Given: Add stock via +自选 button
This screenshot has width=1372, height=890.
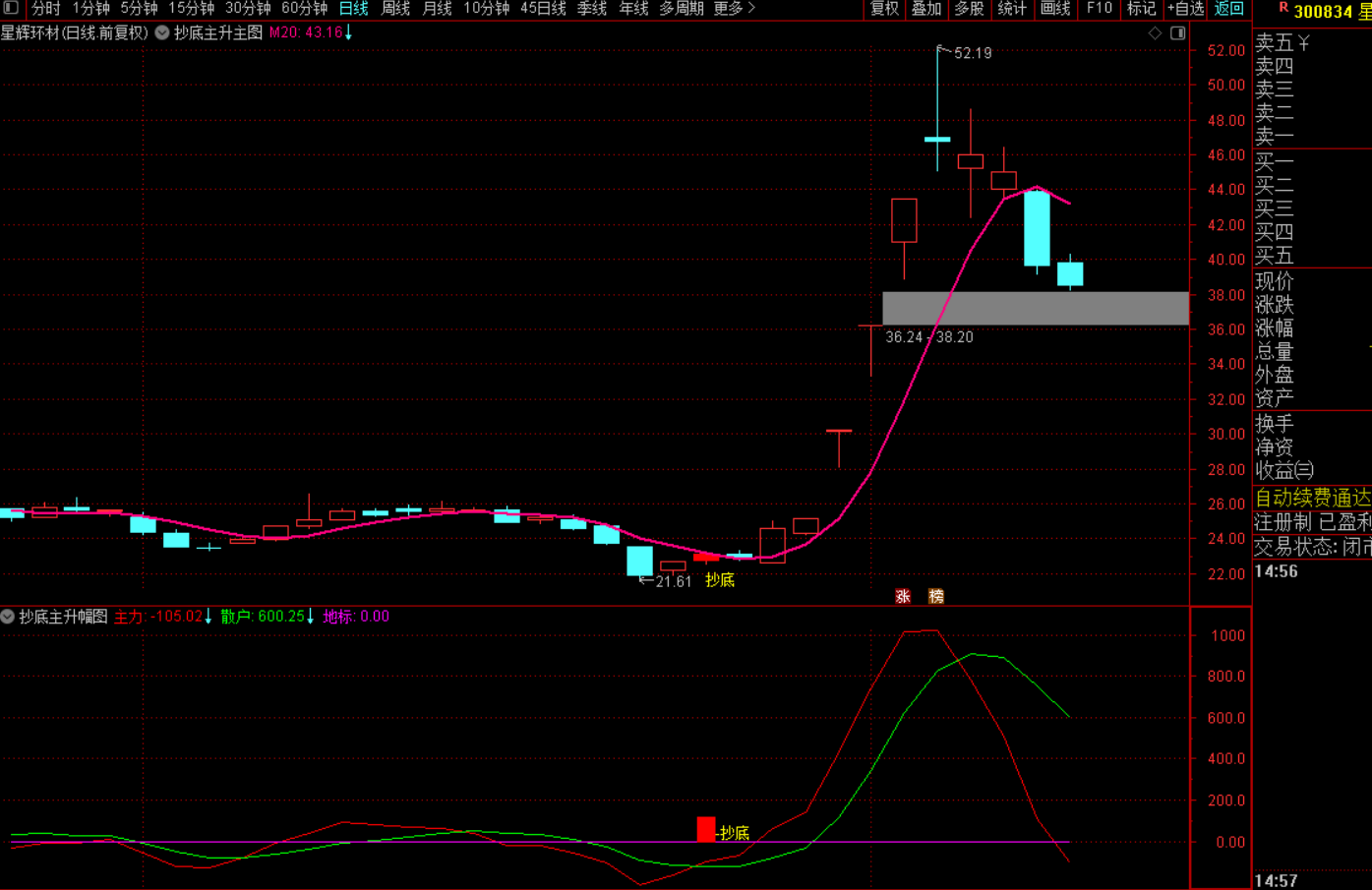Looking at the screenshot, I should [1185, 9].
